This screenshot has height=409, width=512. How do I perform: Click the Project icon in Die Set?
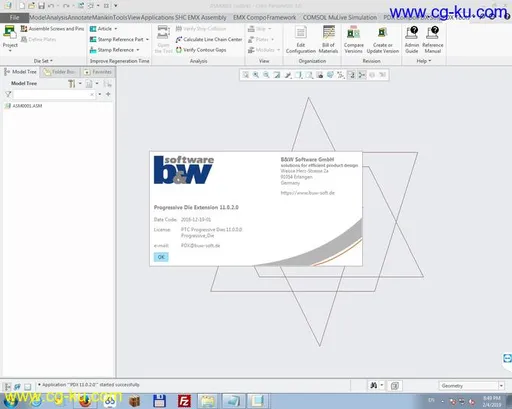[x=10, y=33]
